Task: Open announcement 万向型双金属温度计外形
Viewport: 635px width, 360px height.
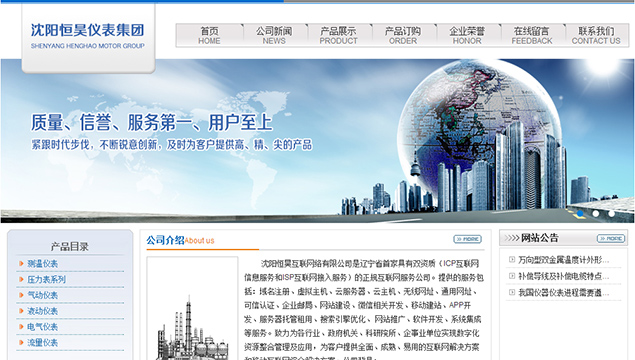Action: click(x=563, y=260)
